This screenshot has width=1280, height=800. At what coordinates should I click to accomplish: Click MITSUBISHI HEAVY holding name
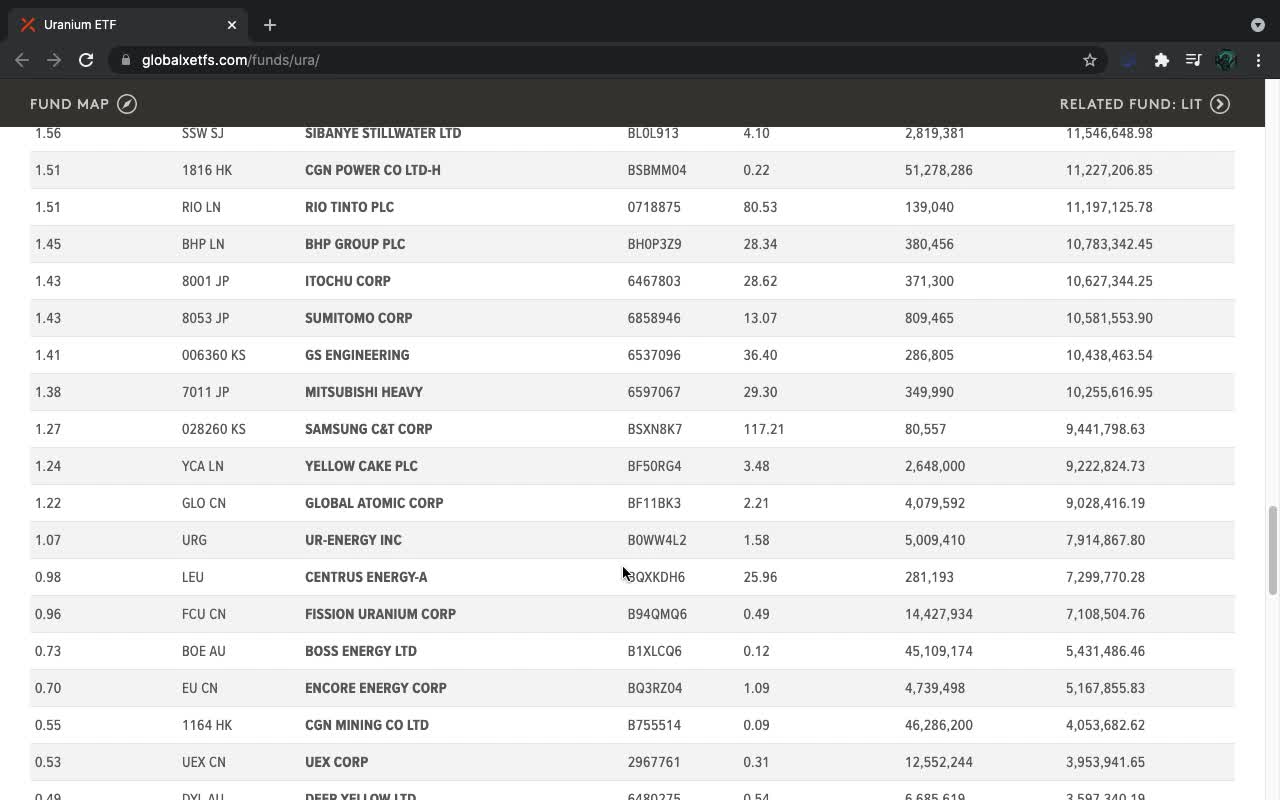point(364,392)
